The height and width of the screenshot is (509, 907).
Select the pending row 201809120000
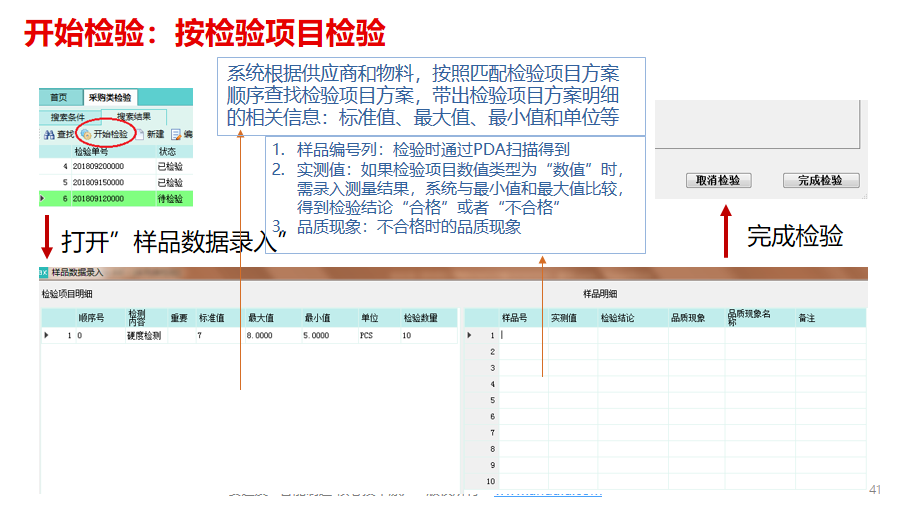coord(96,199)
